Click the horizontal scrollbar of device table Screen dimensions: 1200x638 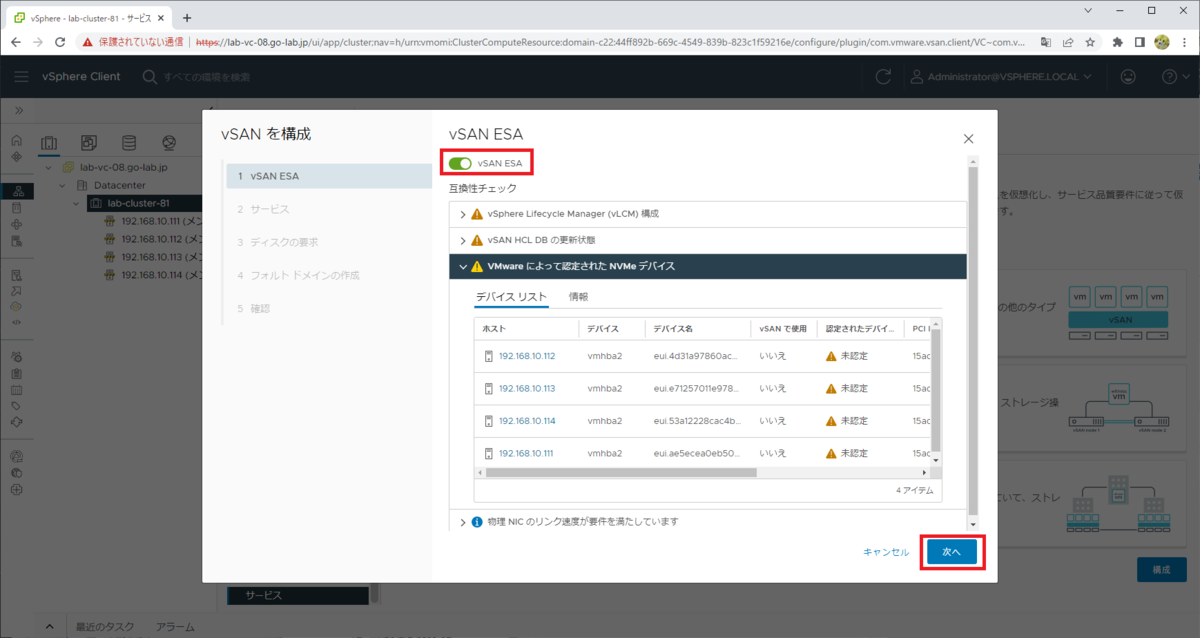(x=620, y=472)
